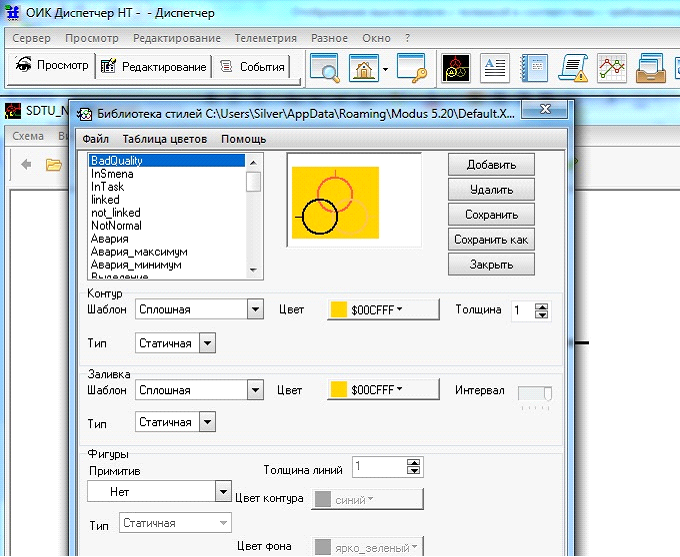This screenshot has width=680, height=557.
Task: Open the Примитив dropdown showing Нет
Action: pos(223,492)
